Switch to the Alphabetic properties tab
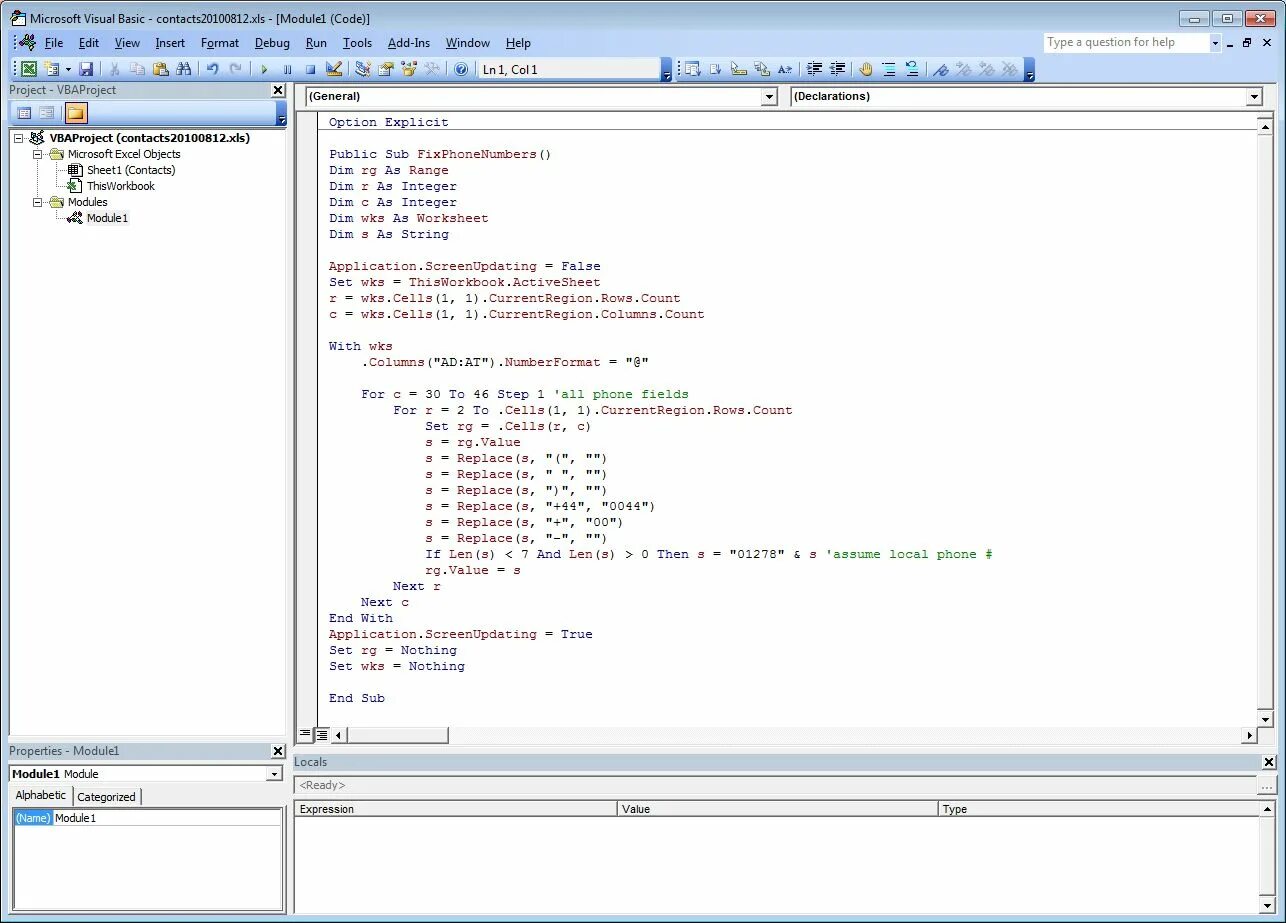The image size is (1286, 923). coord(41,796)
